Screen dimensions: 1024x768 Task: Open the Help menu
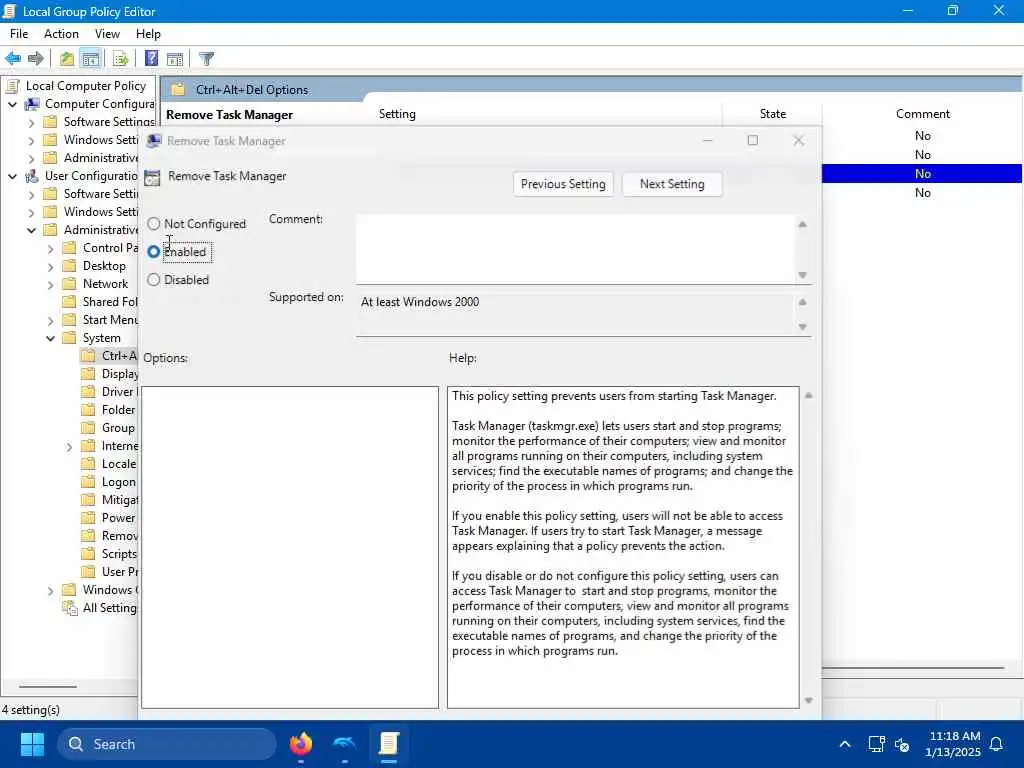tap(148, 34)
